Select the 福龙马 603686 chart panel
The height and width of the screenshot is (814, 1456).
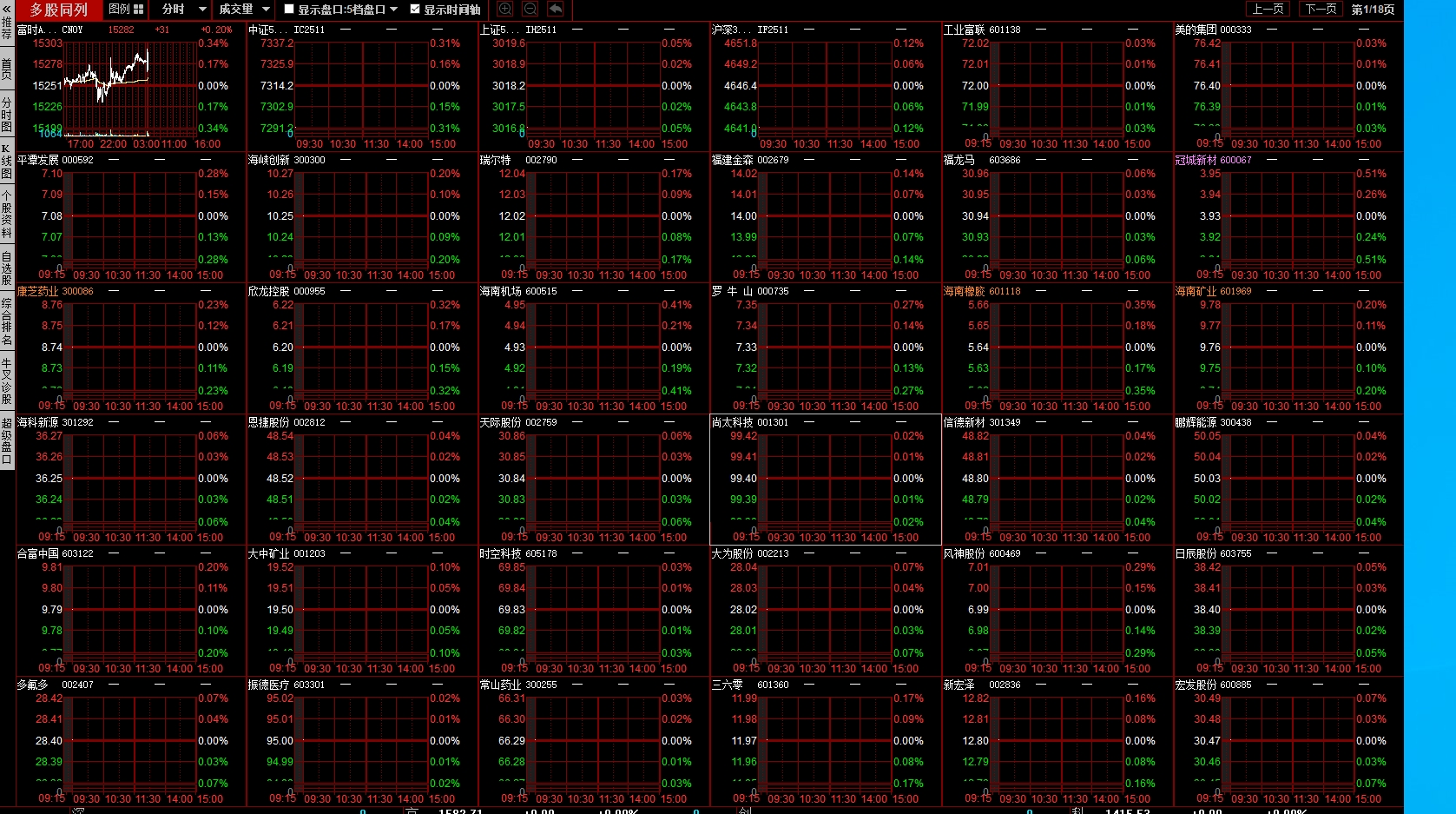pos(1057,217)
